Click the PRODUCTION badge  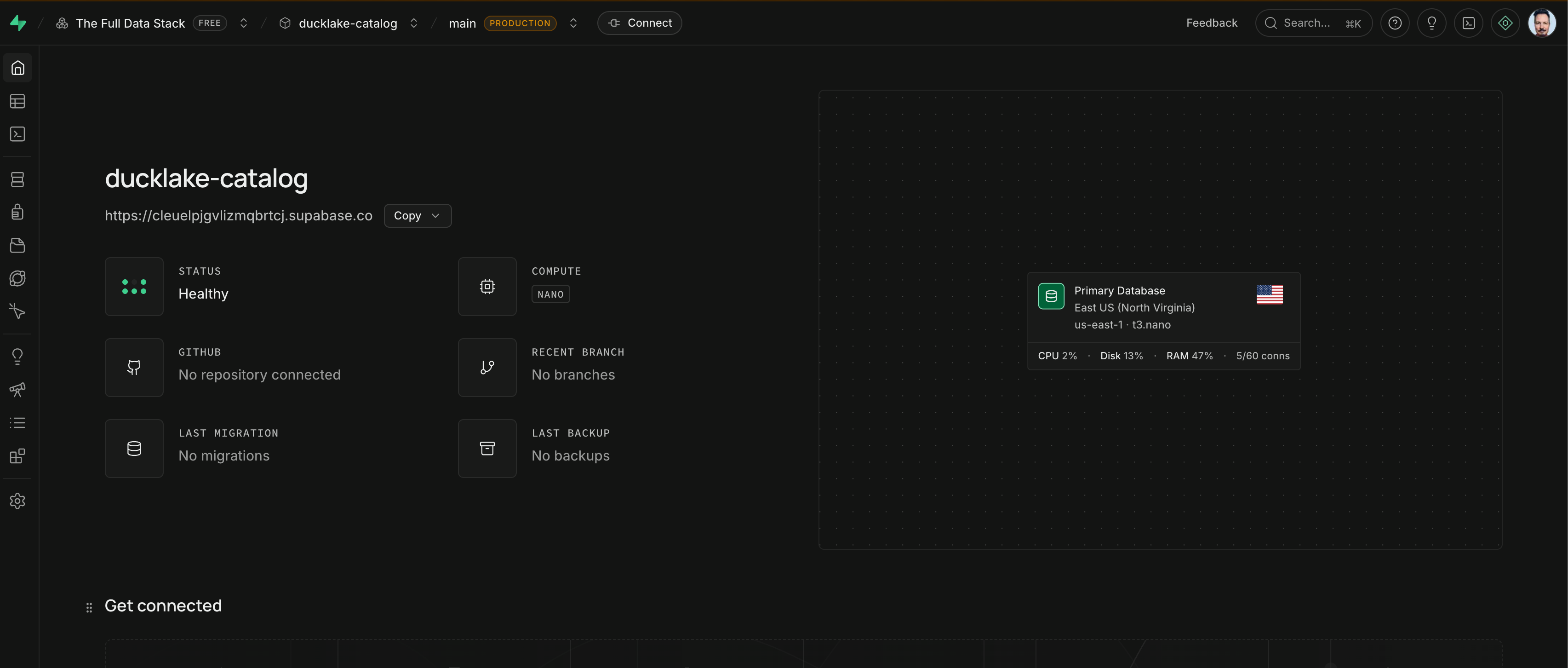(x=520, y=23)
